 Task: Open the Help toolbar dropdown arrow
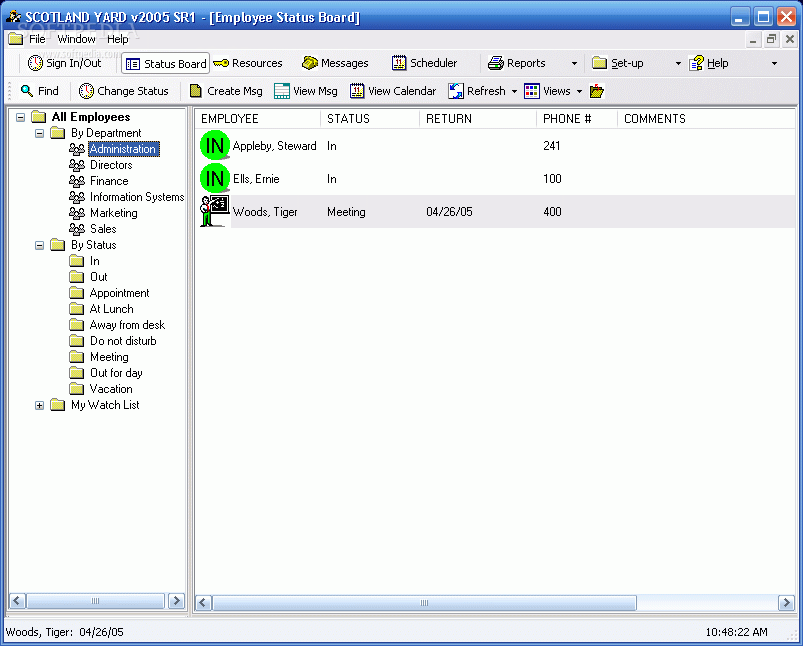tap(774, 64)
